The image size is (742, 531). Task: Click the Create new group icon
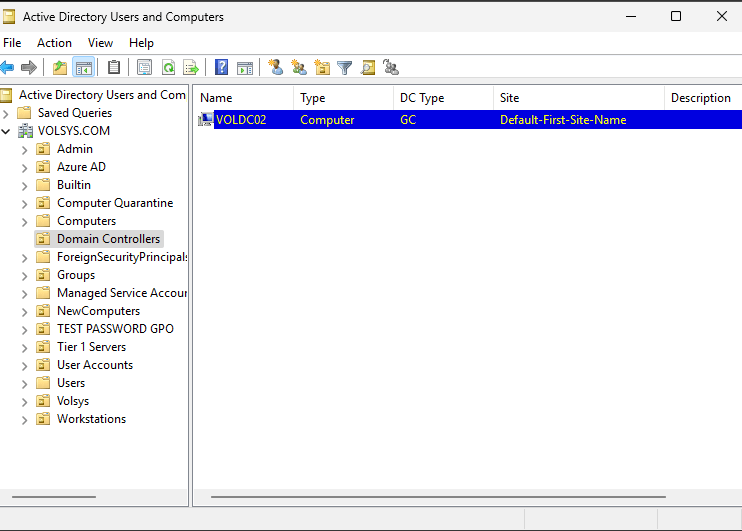(298, 68)
